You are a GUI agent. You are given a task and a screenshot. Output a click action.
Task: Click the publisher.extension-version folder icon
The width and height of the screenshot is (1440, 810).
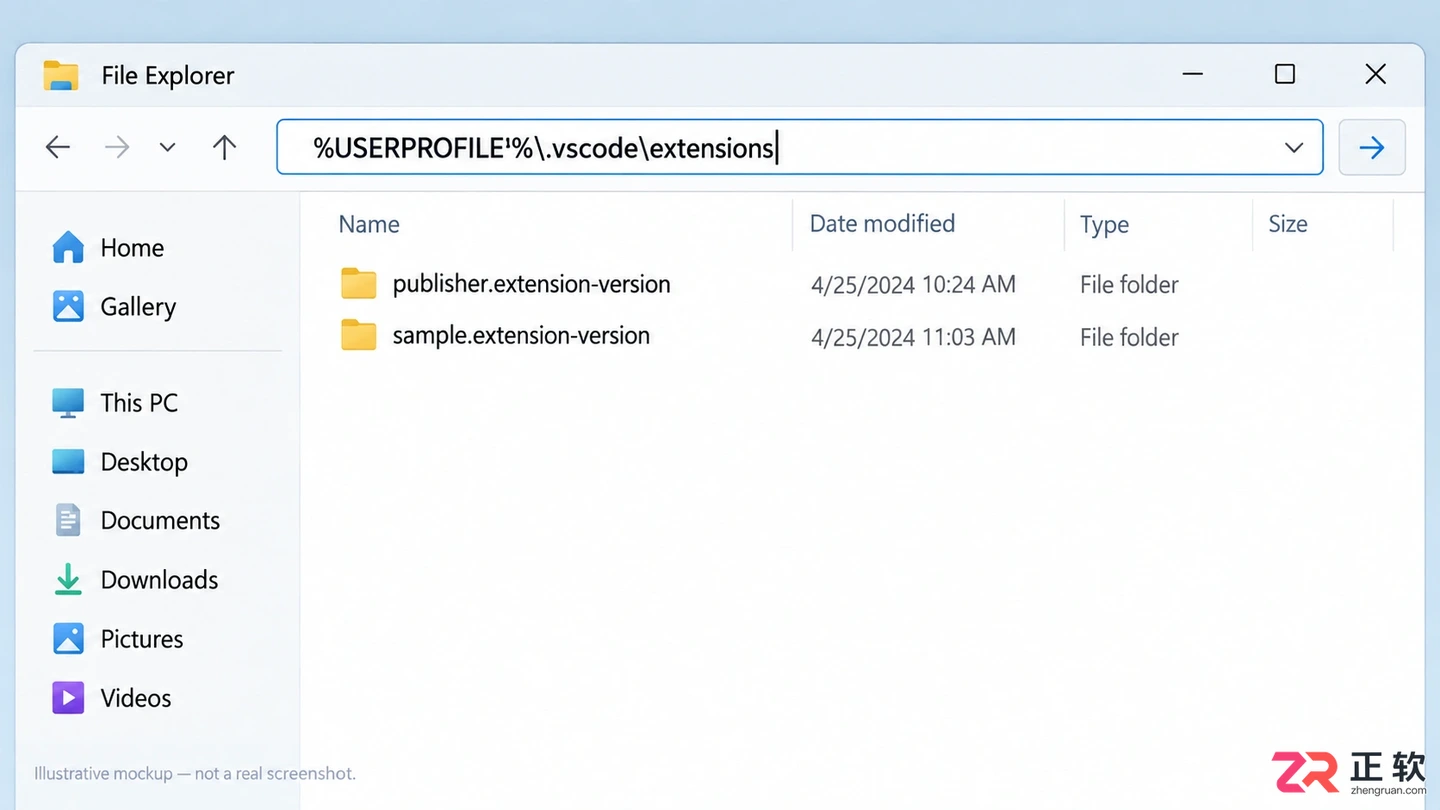point(358,284)
